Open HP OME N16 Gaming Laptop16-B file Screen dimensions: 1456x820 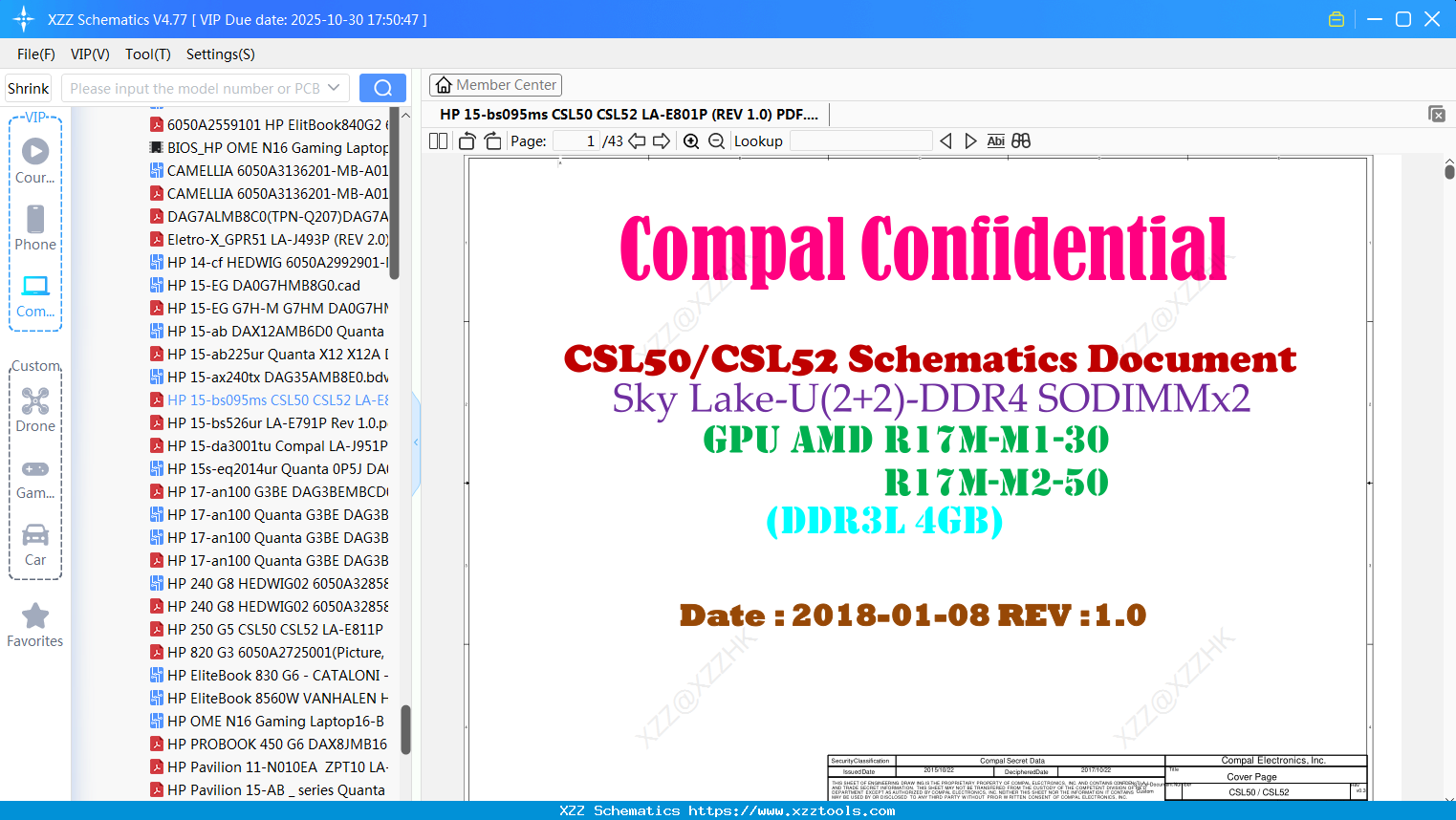tap(268, 721)
